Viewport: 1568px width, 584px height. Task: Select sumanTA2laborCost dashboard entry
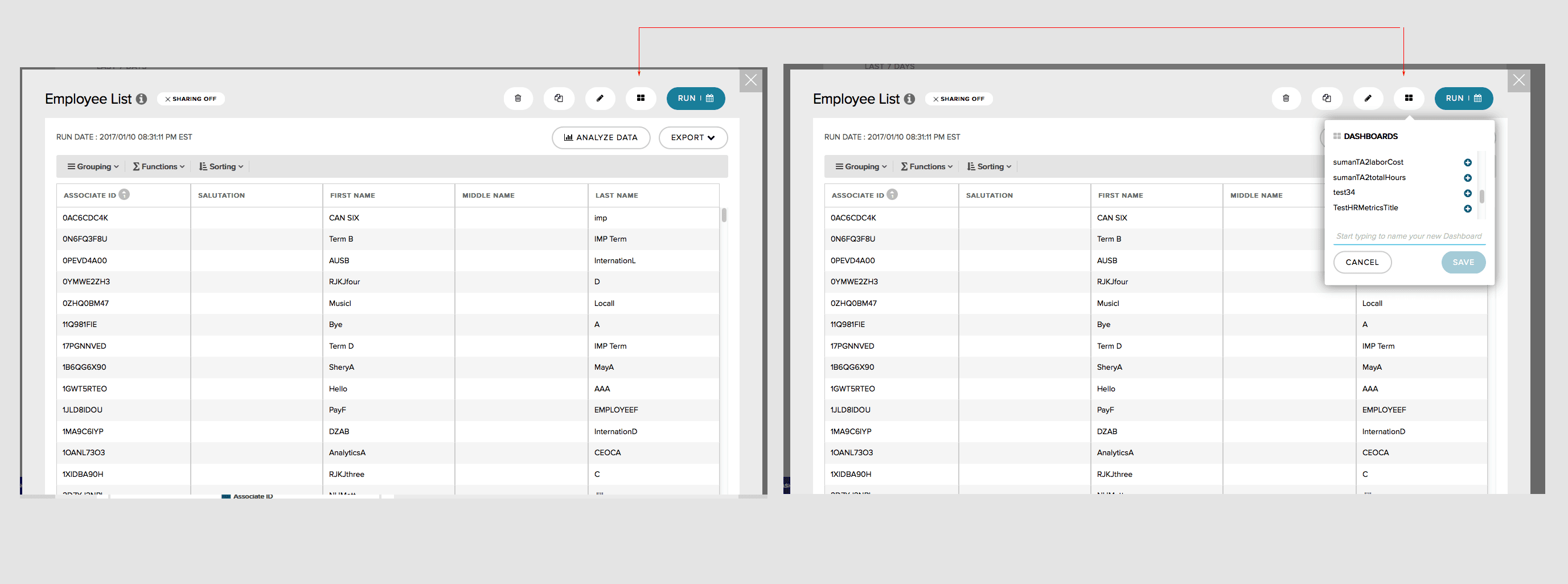(1368, 162)
